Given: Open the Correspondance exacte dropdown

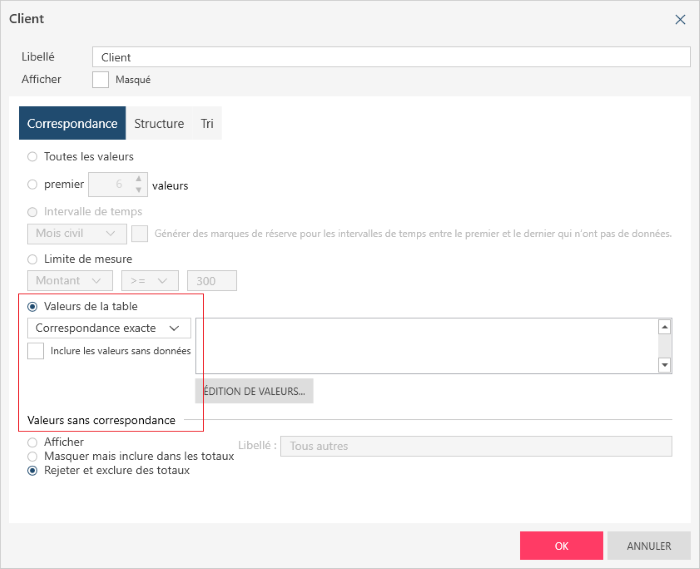Looking at the screenshot, I should click(x=108, y=328).
